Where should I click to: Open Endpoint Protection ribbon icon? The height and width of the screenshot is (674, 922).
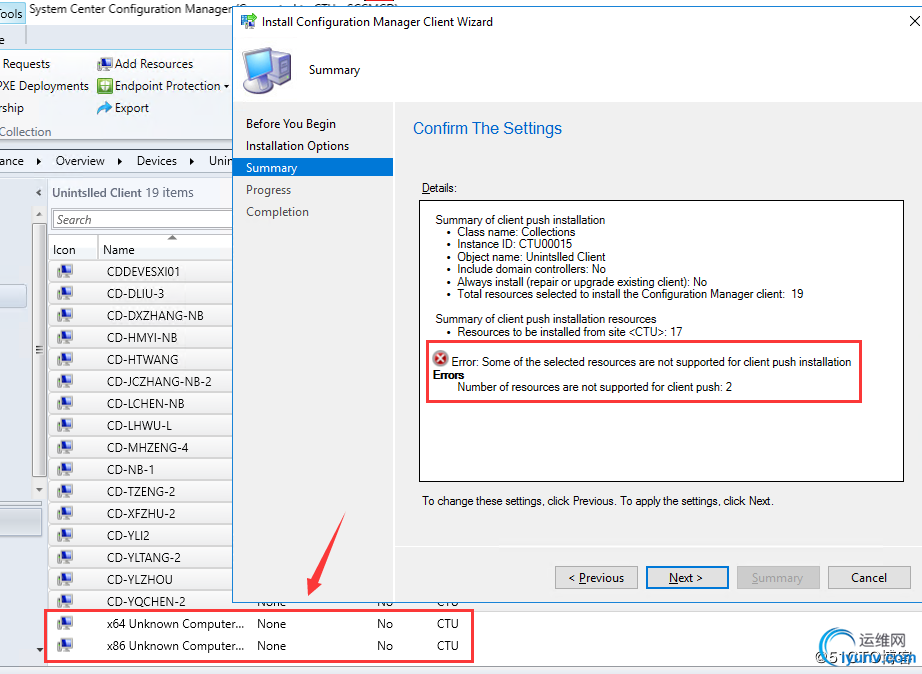104,86
